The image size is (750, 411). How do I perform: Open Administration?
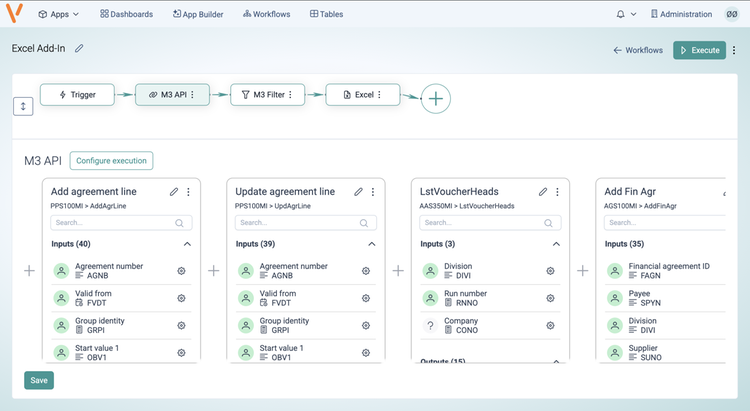tap(681, 14)
